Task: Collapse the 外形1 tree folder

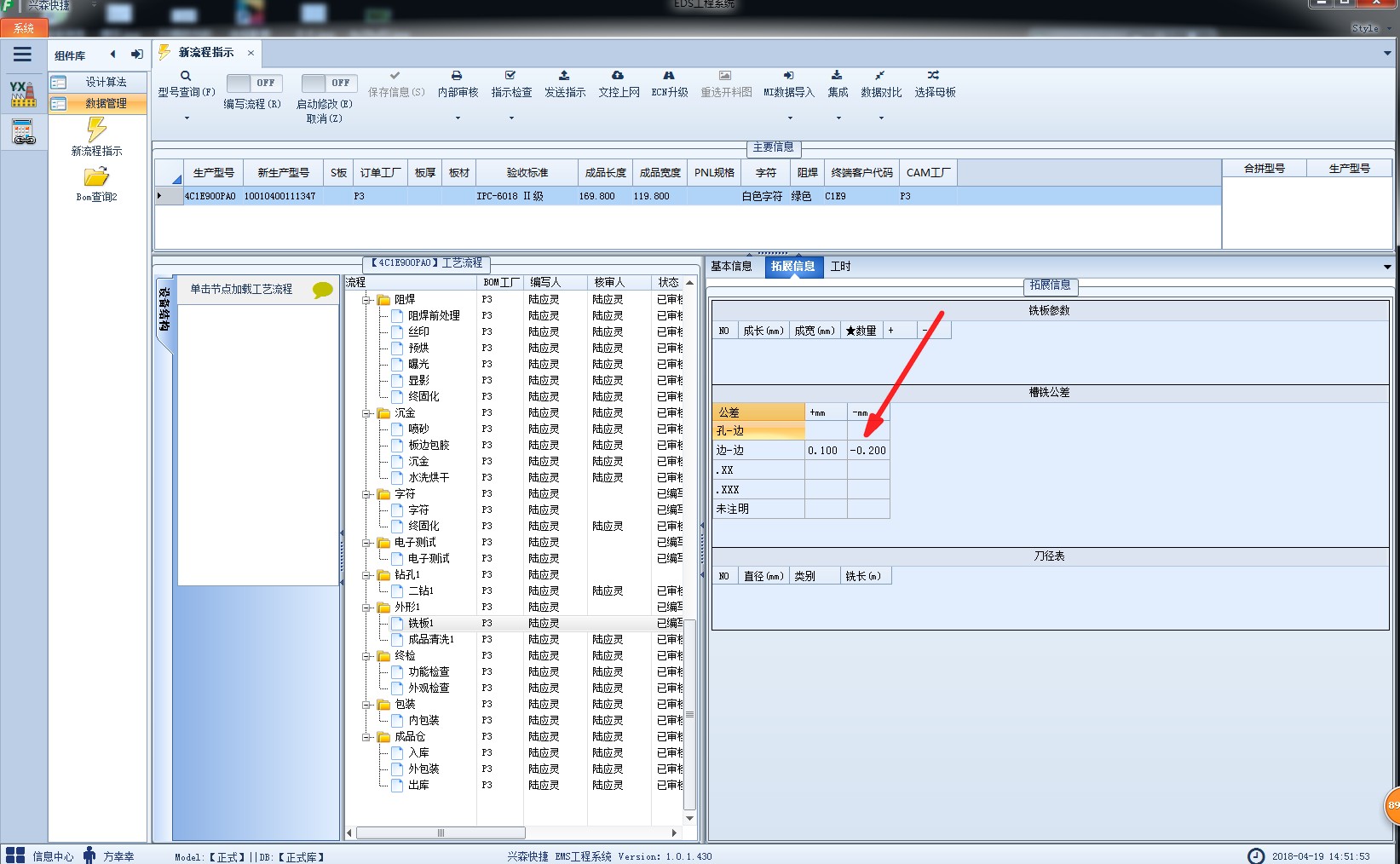Action: tap(367, 608)
